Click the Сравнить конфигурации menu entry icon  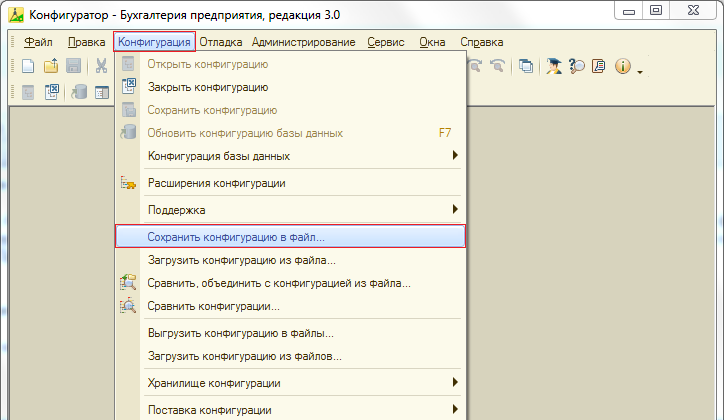click(128, 306)
